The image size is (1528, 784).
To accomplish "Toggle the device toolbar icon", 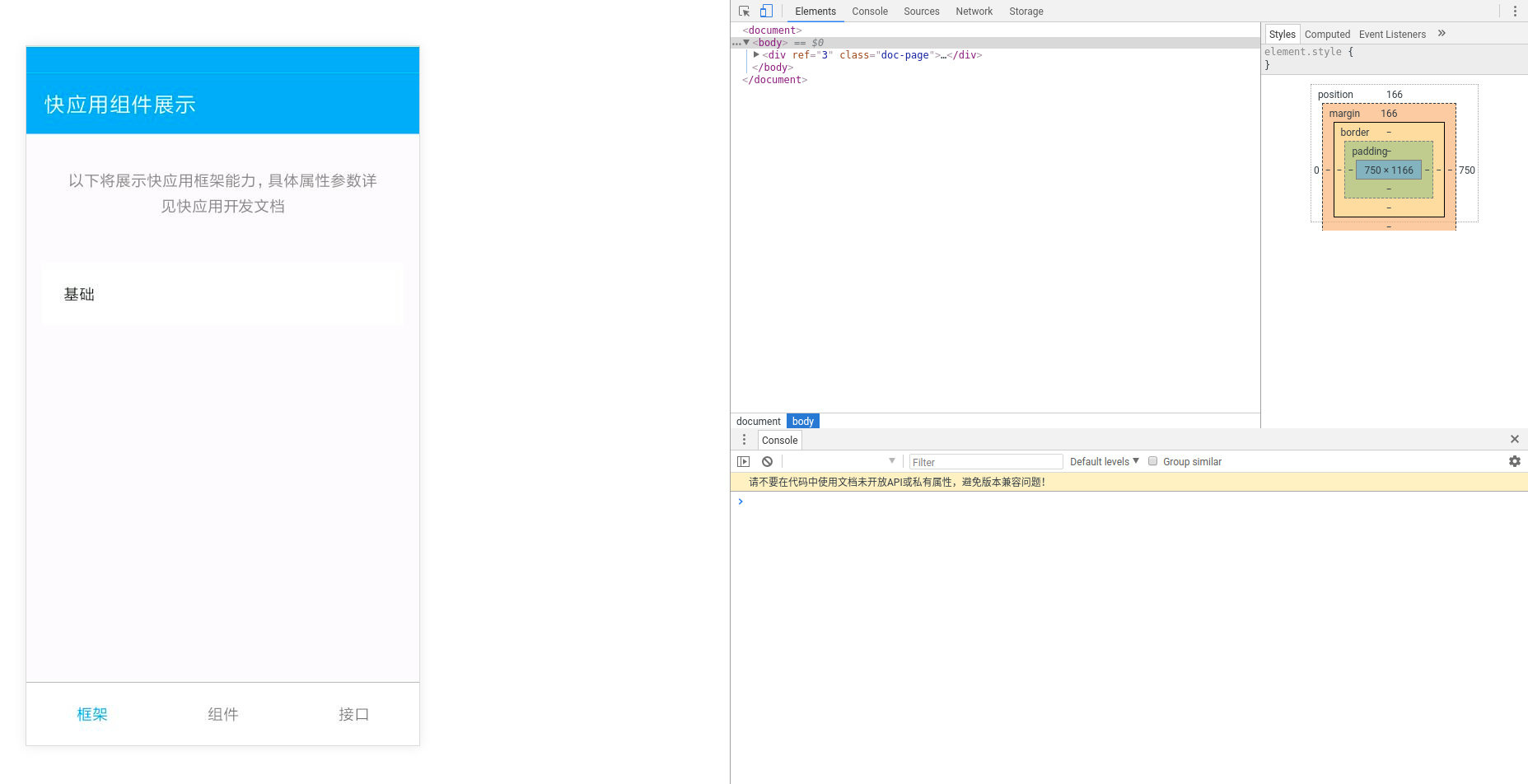I will pyautogui.click(x=766, y=11).
